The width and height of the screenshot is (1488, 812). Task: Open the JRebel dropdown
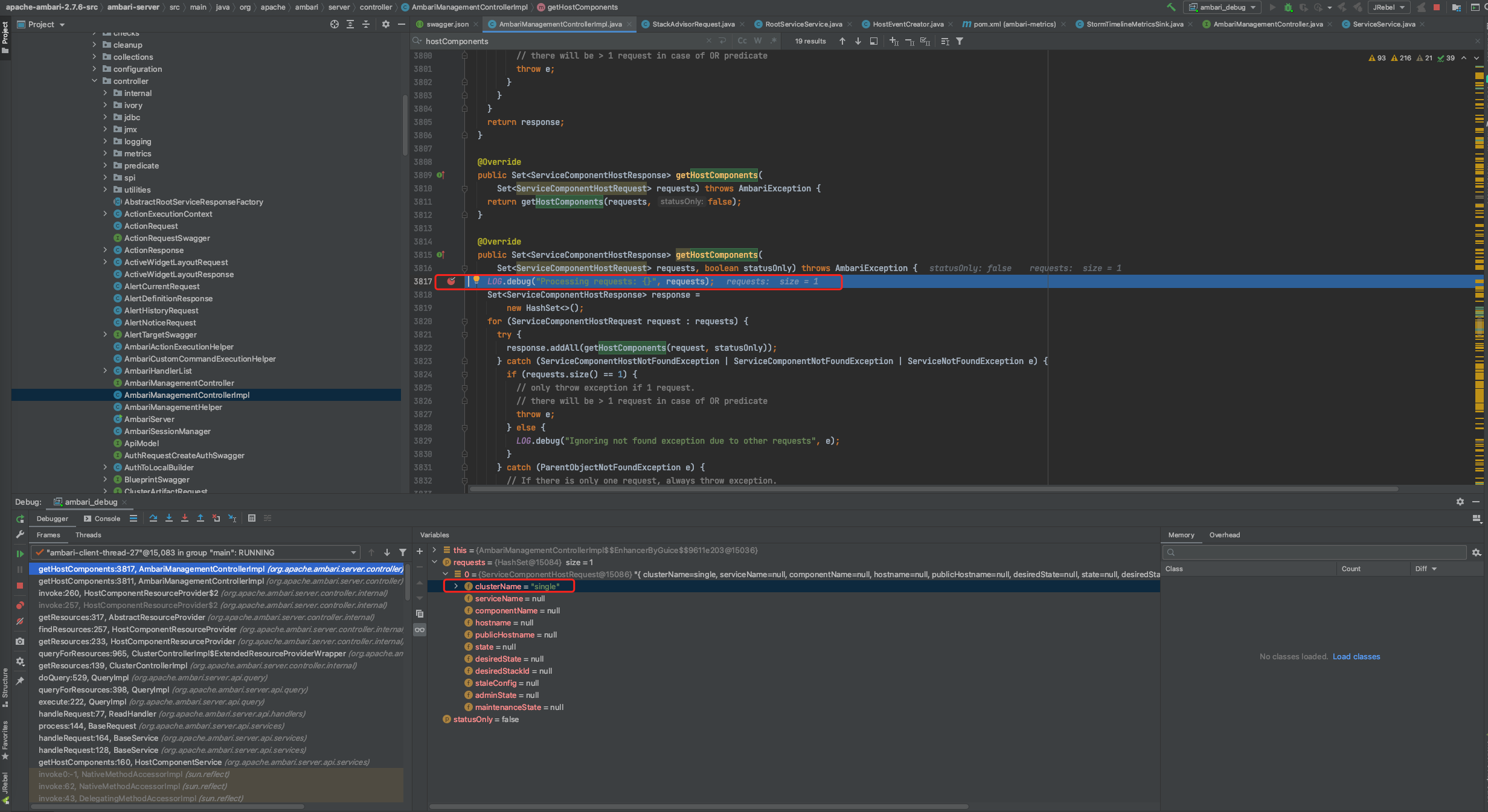[x=1389, y=7]
